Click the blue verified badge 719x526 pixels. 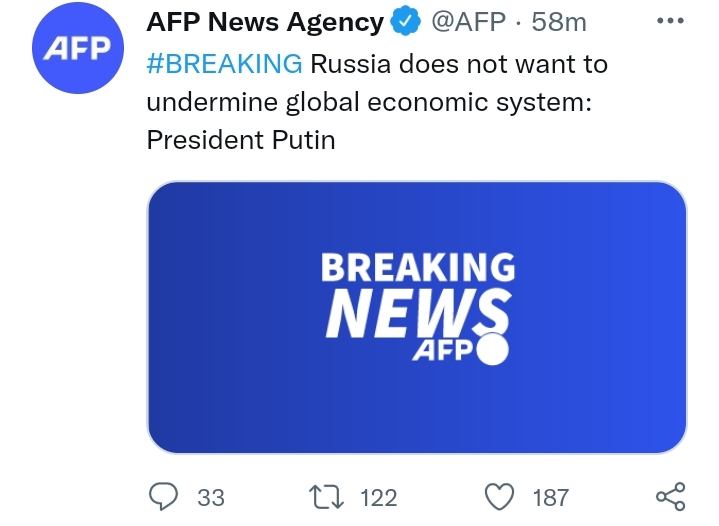tap(405, 22)
